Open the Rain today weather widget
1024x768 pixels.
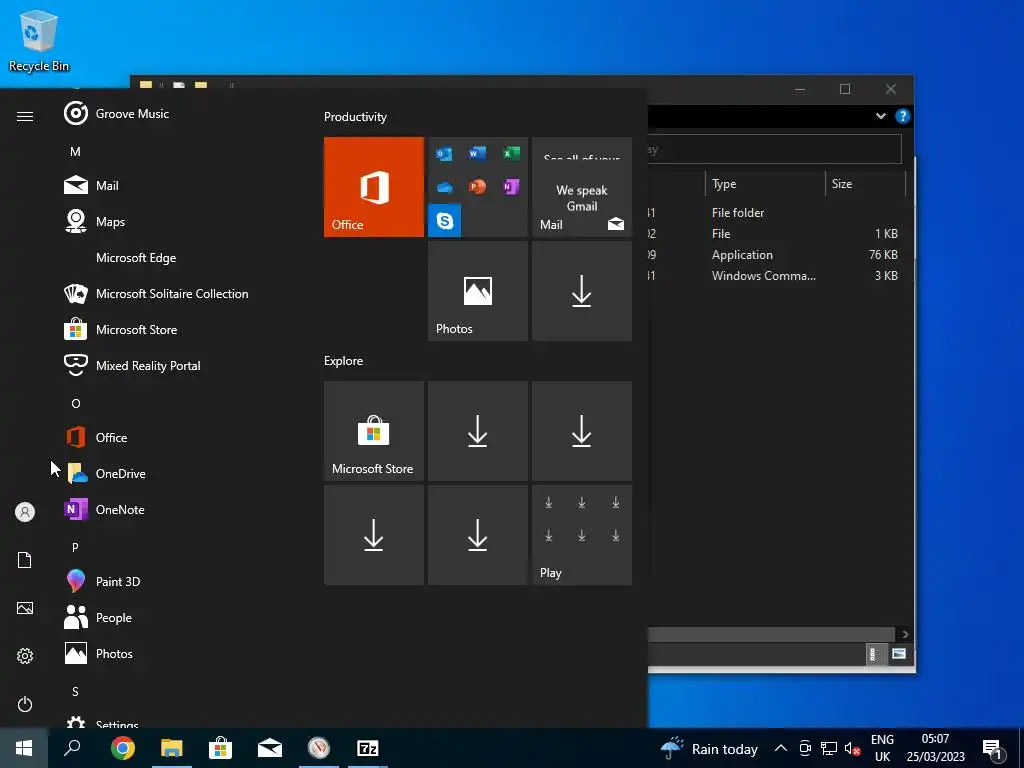[710, 748]
